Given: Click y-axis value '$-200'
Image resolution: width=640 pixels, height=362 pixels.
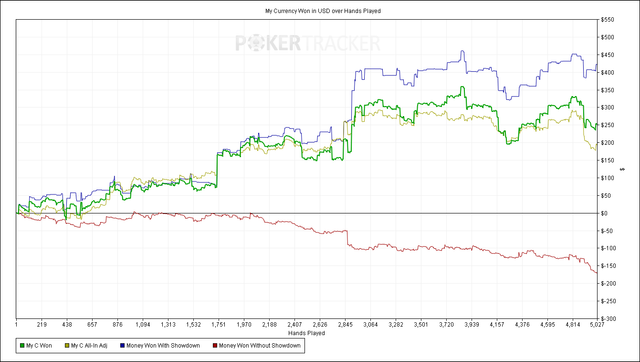Looking at the screenshot, I should [608, 283].
